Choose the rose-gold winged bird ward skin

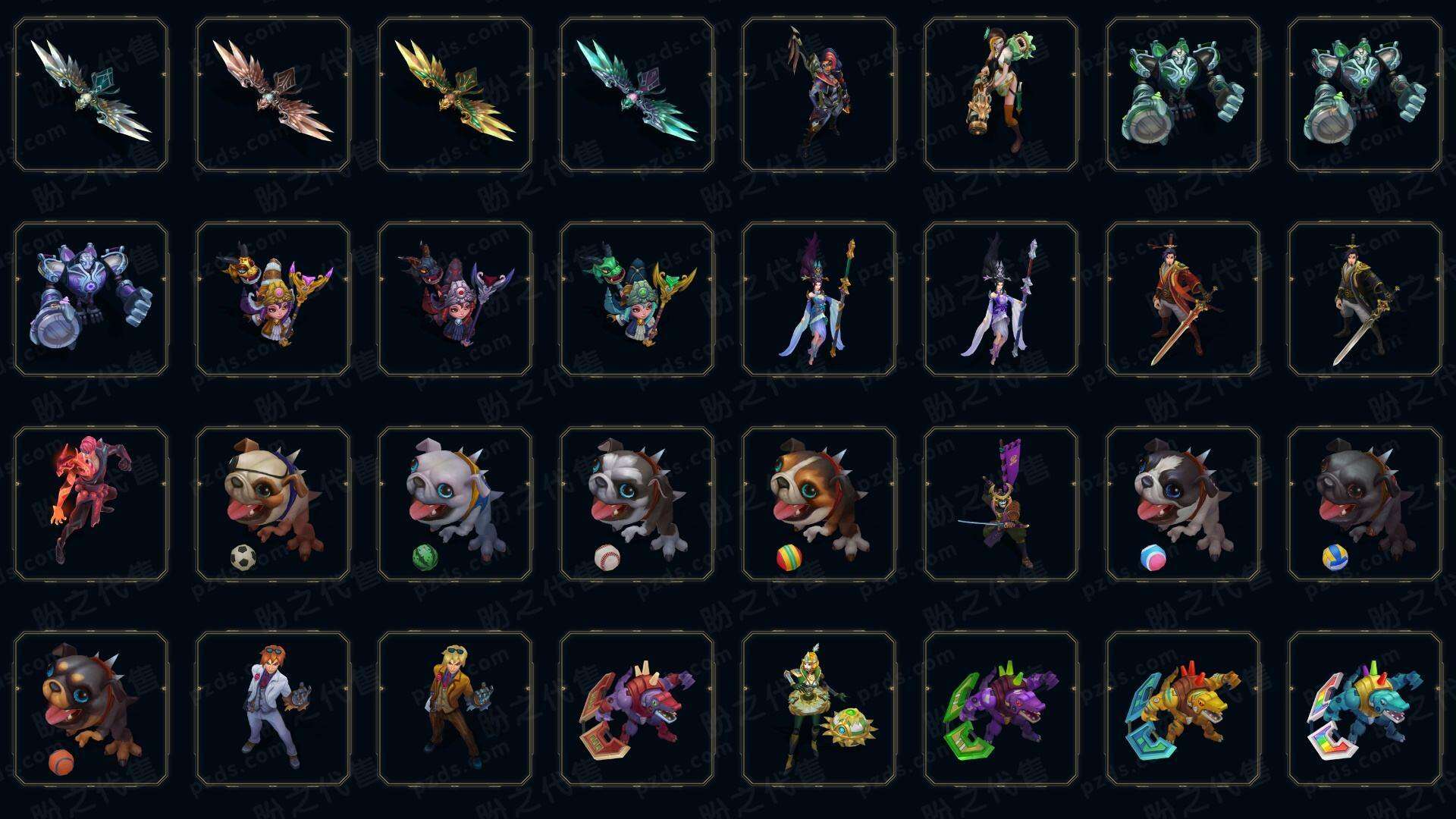273,95
